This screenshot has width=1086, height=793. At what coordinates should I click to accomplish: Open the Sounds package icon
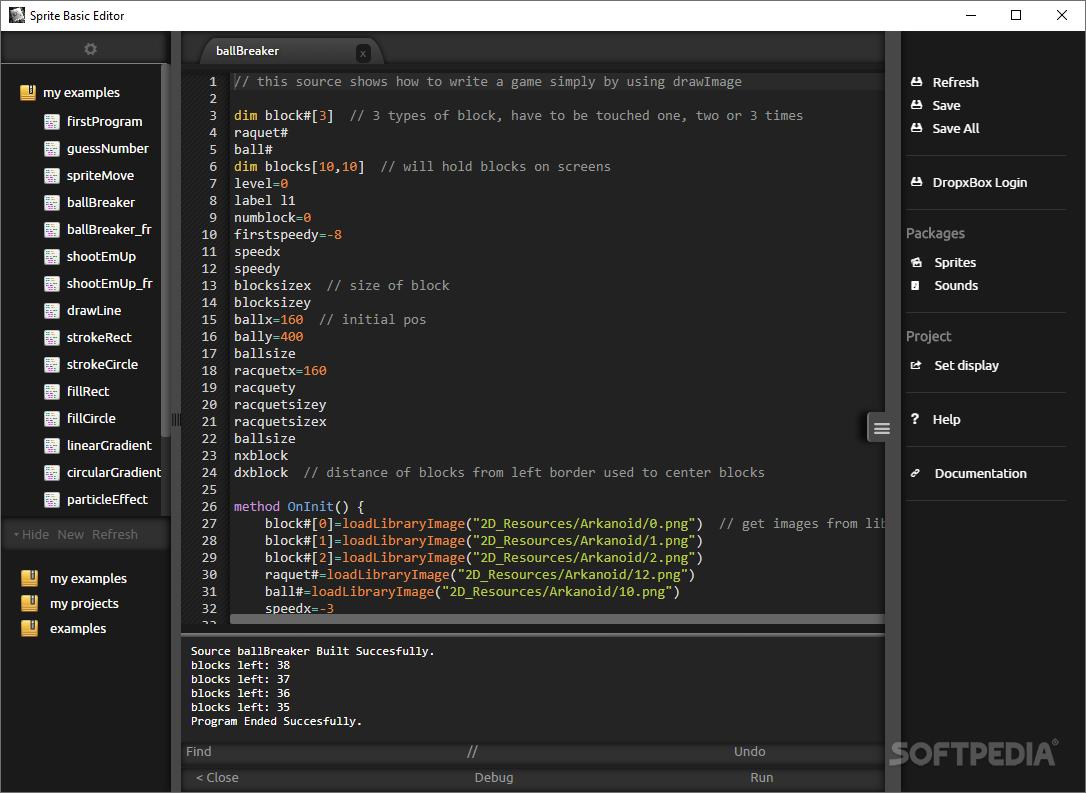915,285
